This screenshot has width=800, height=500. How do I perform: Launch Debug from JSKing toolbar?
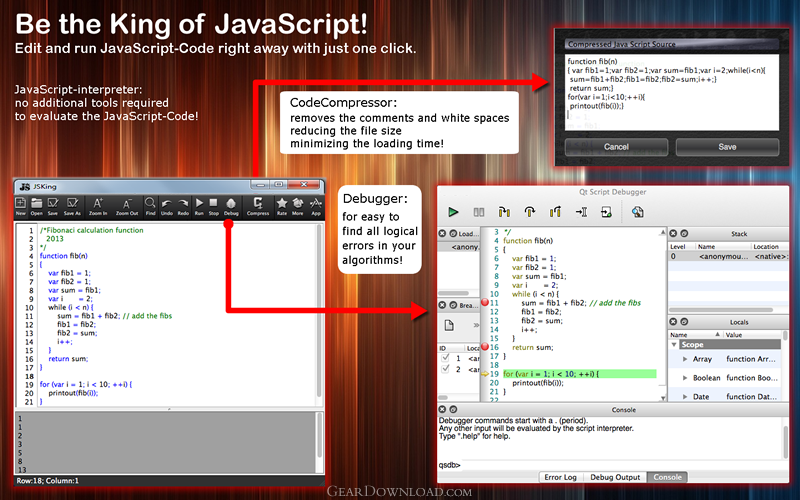[x=231, y=206]
